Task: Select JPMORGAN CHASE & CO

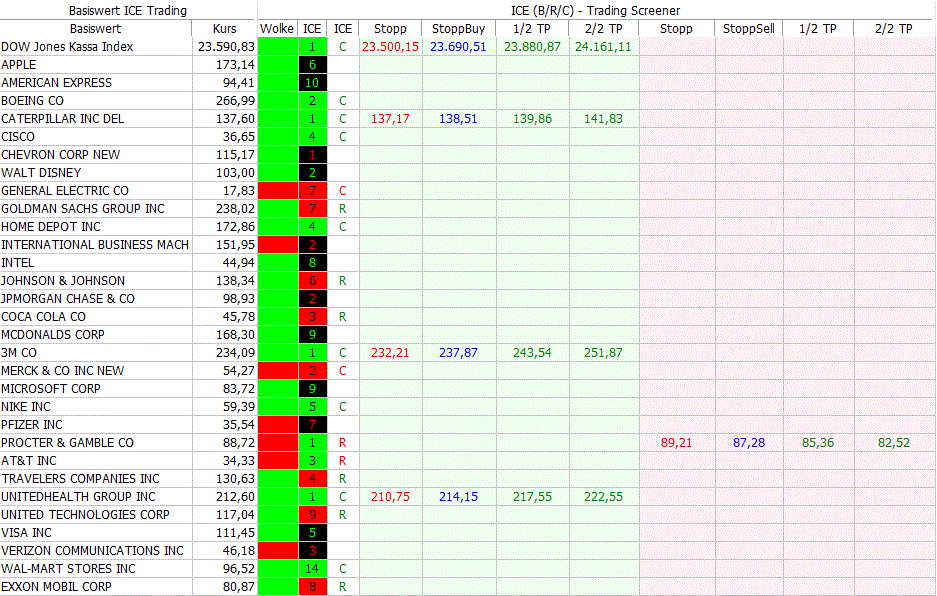Action: [68, 298]
